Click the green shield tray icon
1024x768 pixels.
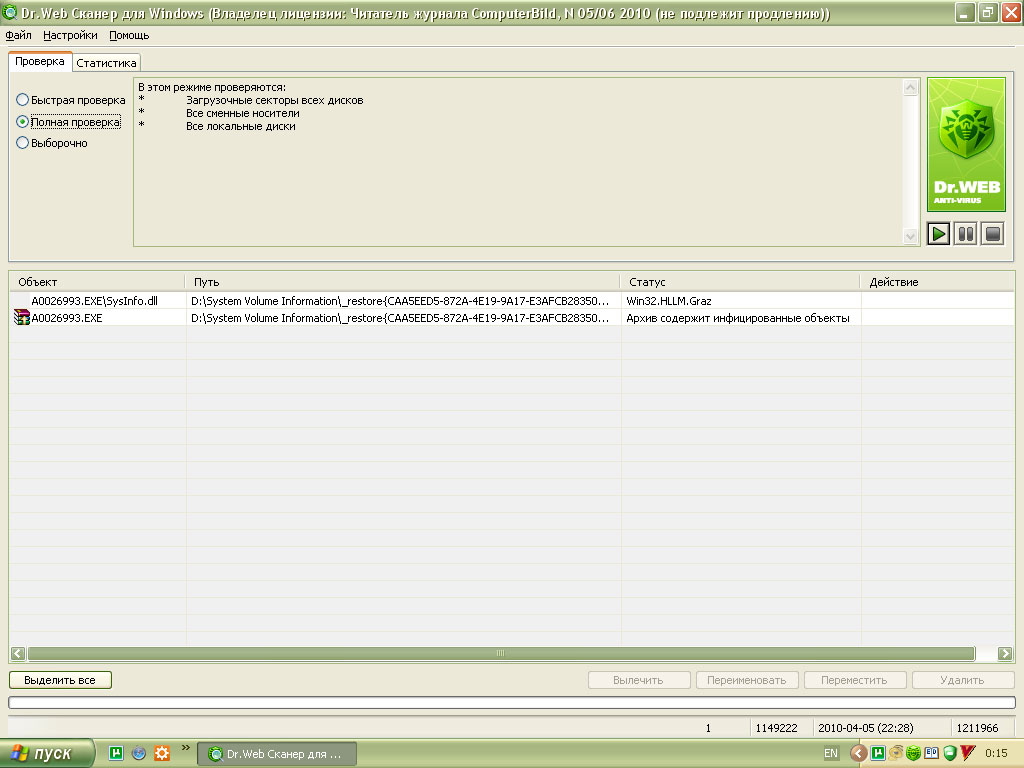(x=950, y=753)
